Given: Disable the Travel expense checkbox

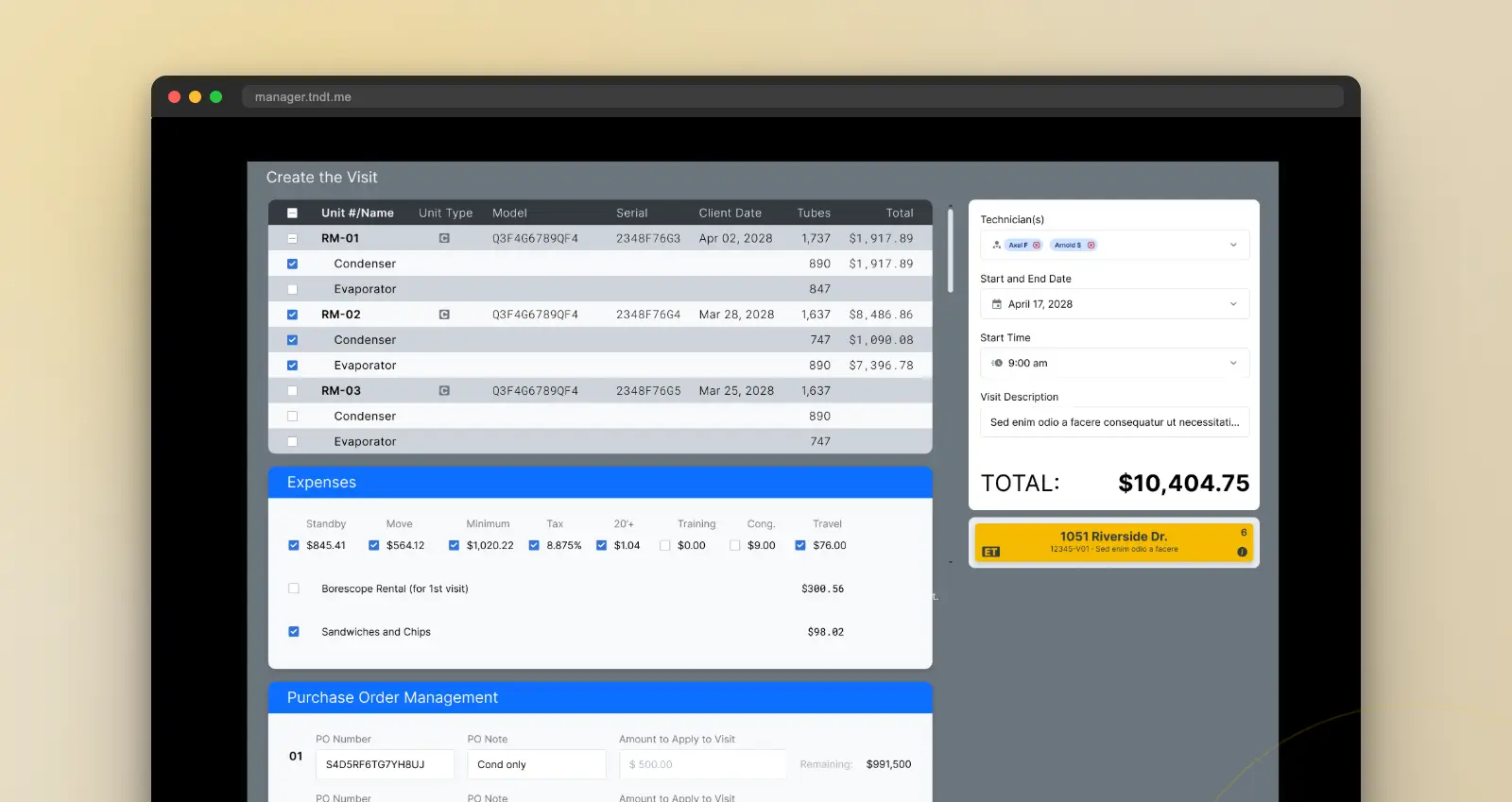Looking at the screenshot, I should [x=800, y=545].
